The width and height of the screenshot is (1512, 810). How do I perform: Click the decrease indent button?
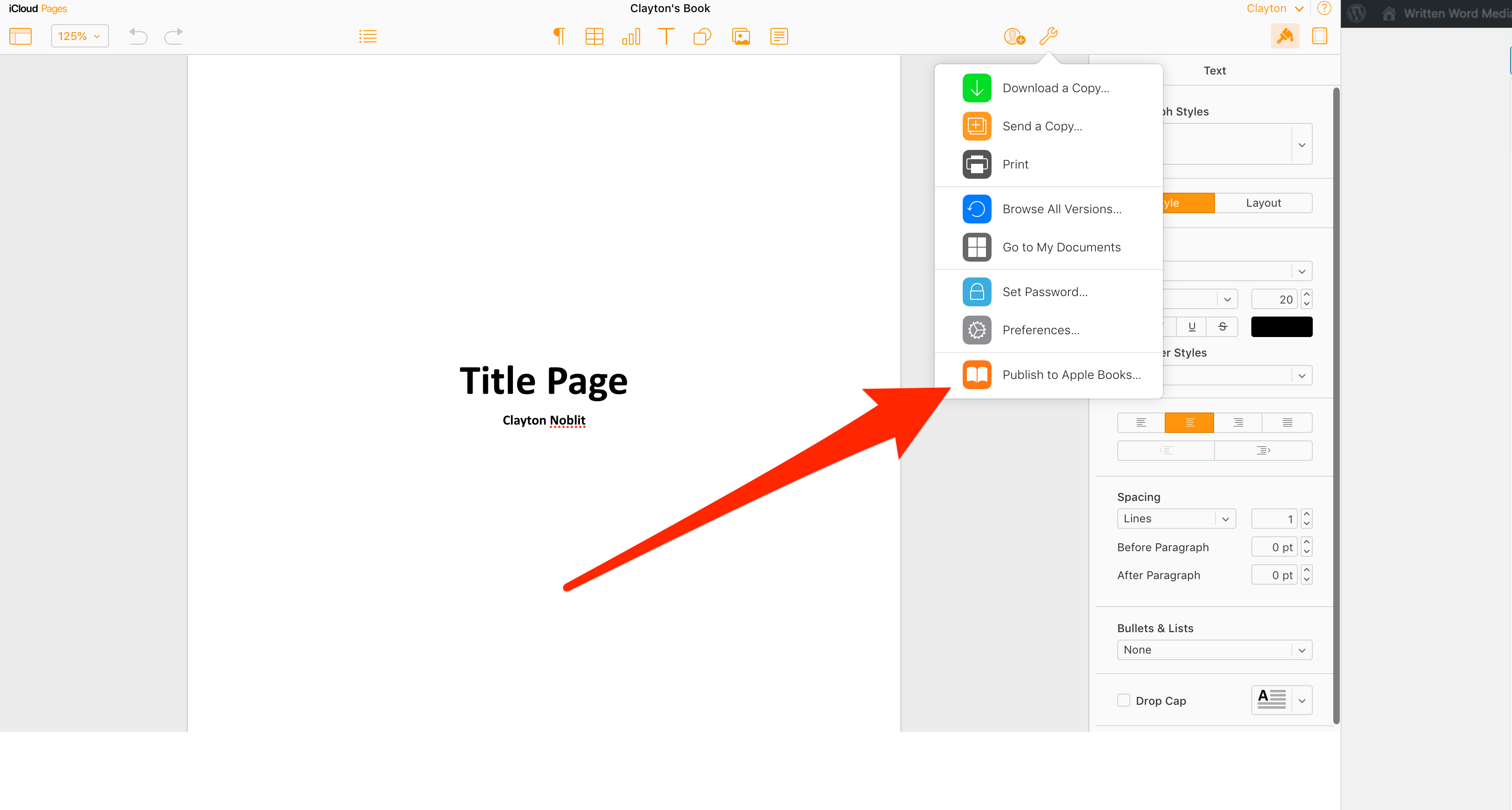pyautogui.click(x=1166, y=450)
